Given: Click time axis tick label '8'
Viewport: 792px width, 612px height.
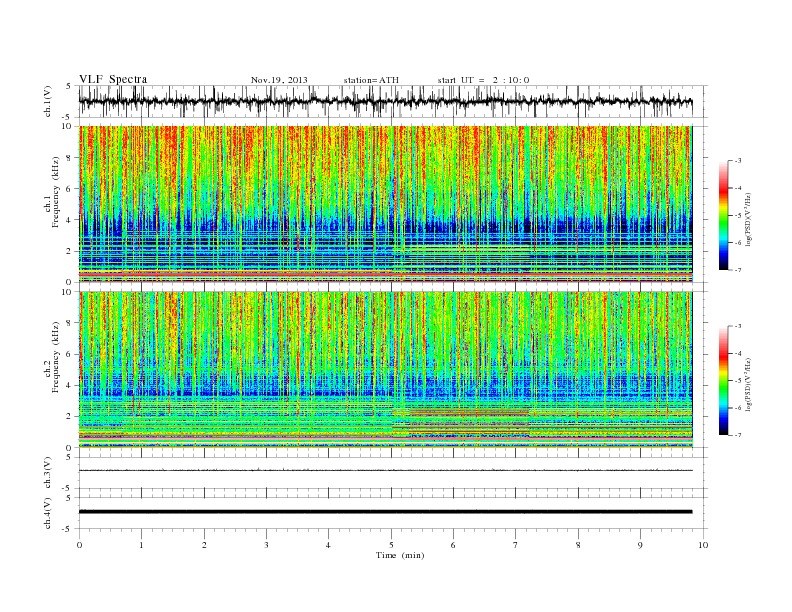Looking at the screenshot, I should point(578,545).
